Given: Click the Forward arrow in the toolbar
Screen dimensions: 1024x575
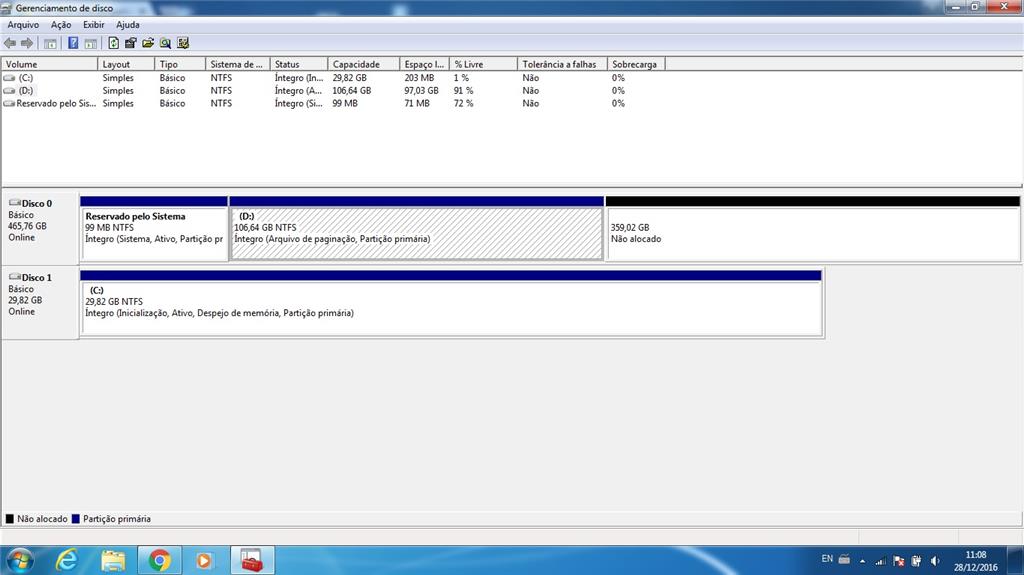Looking at the screenshot, I should [x=27, y=43].
